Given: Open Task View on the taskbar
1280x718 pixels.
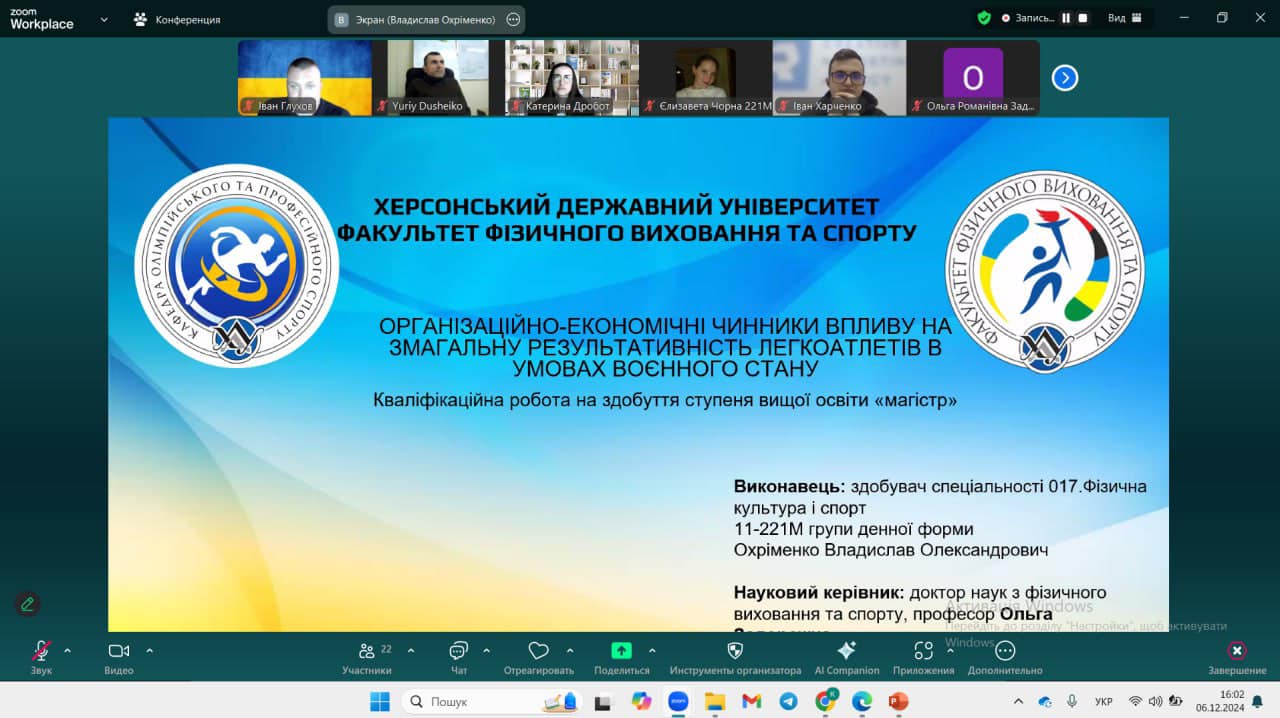Looking at the screenshot, I should [603, 702].
